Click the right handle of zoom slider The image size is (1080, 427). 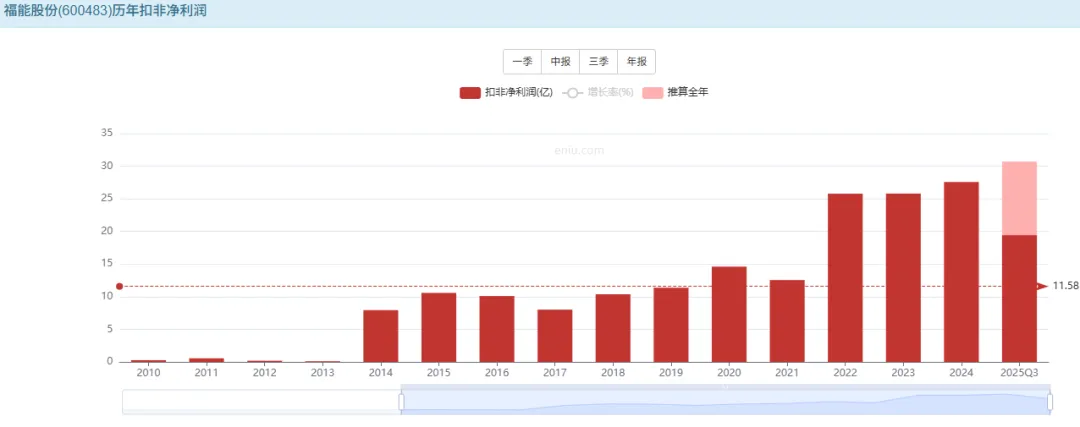point(1050,402)
